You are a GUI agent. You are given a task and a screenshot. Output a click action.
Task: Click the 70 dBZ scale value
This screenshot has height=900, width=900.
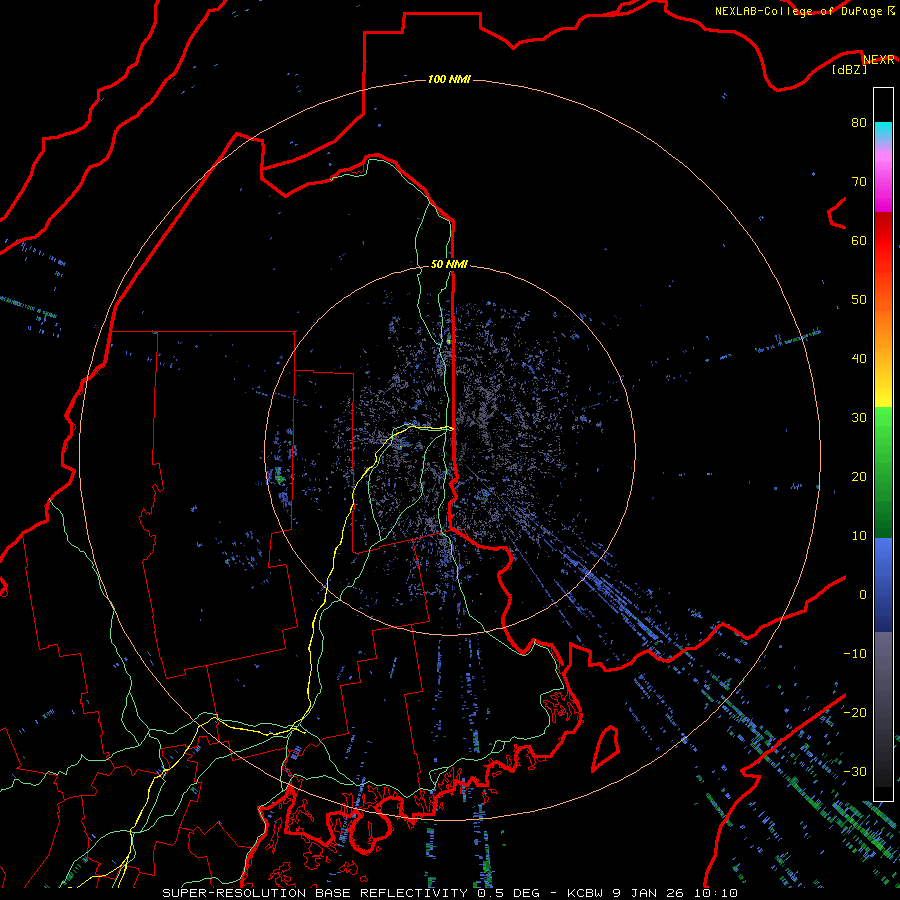(x=859, y=182)
